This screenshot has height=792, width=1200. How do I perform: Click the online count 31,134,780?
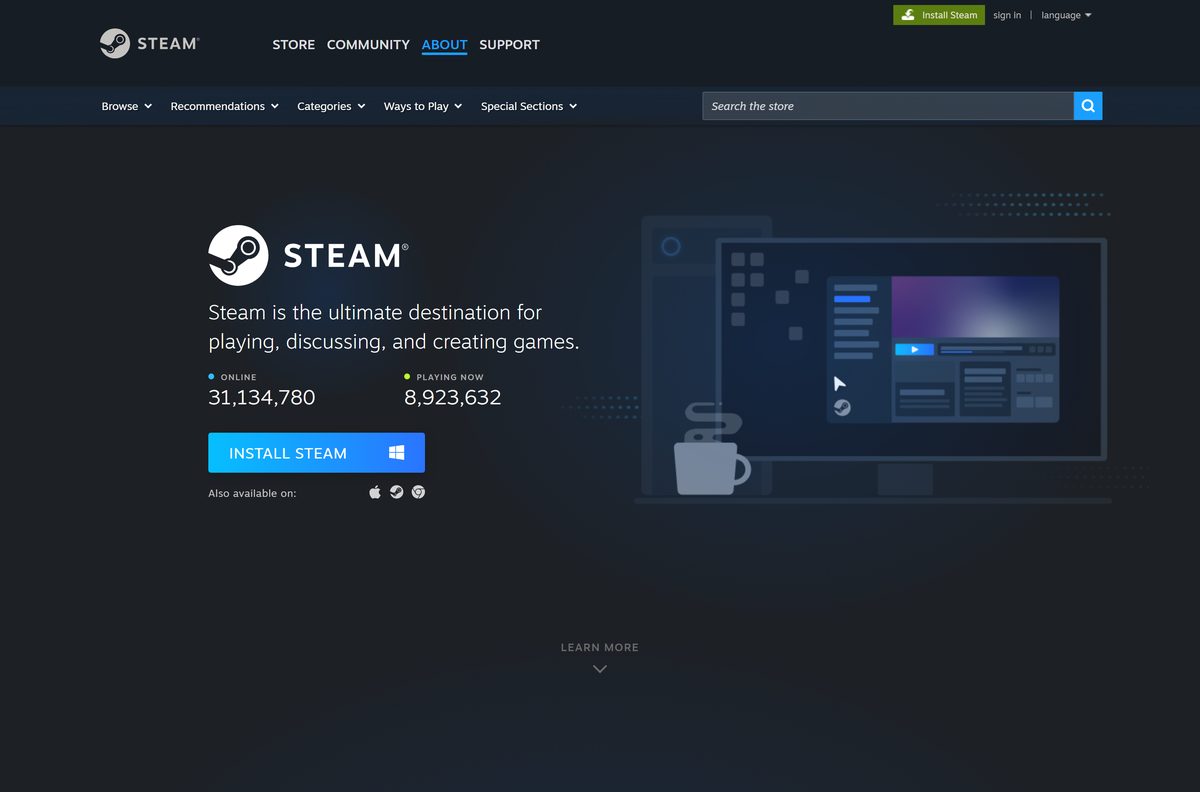pos(262,397)
